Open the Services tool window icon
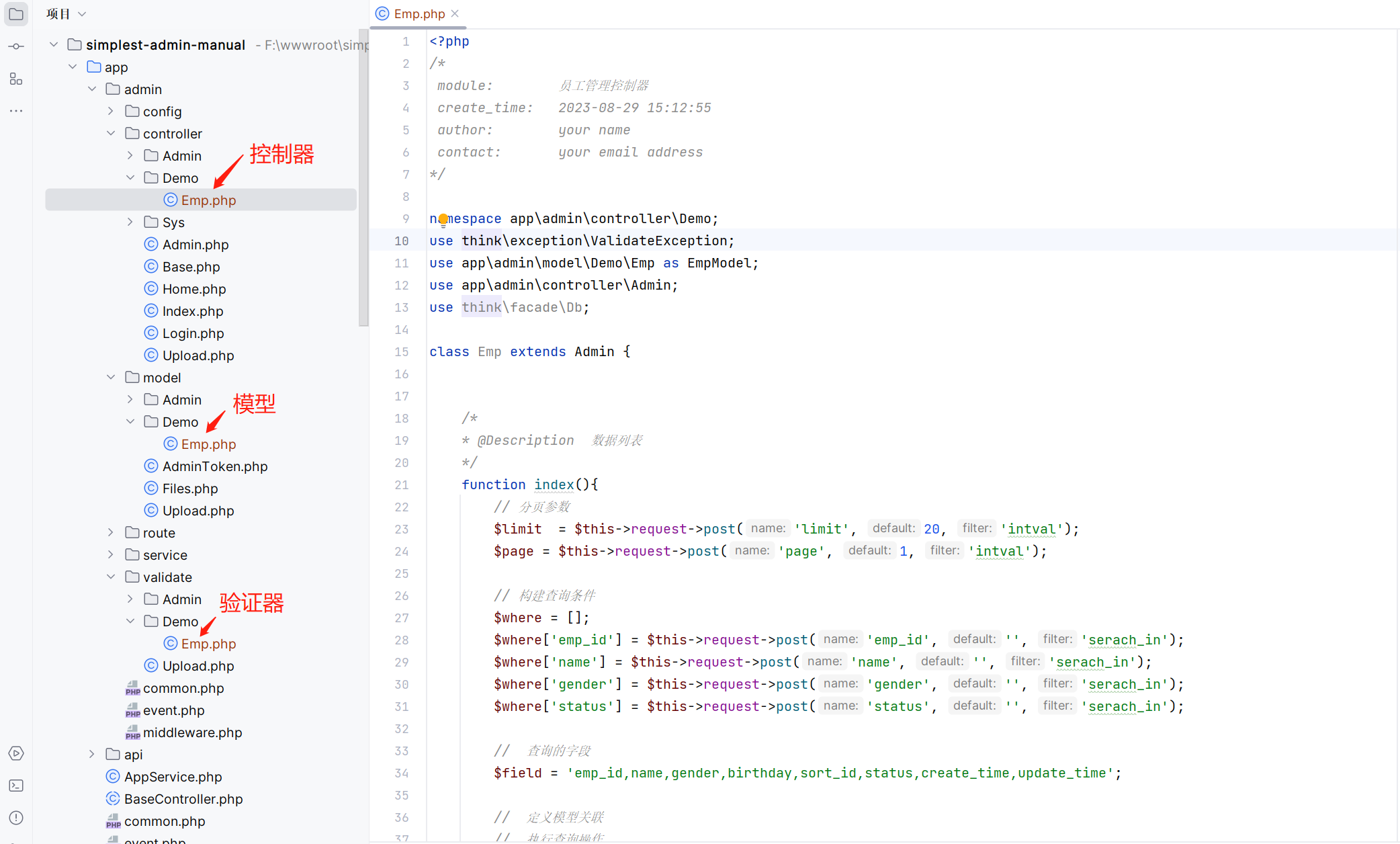 (16, 753)
